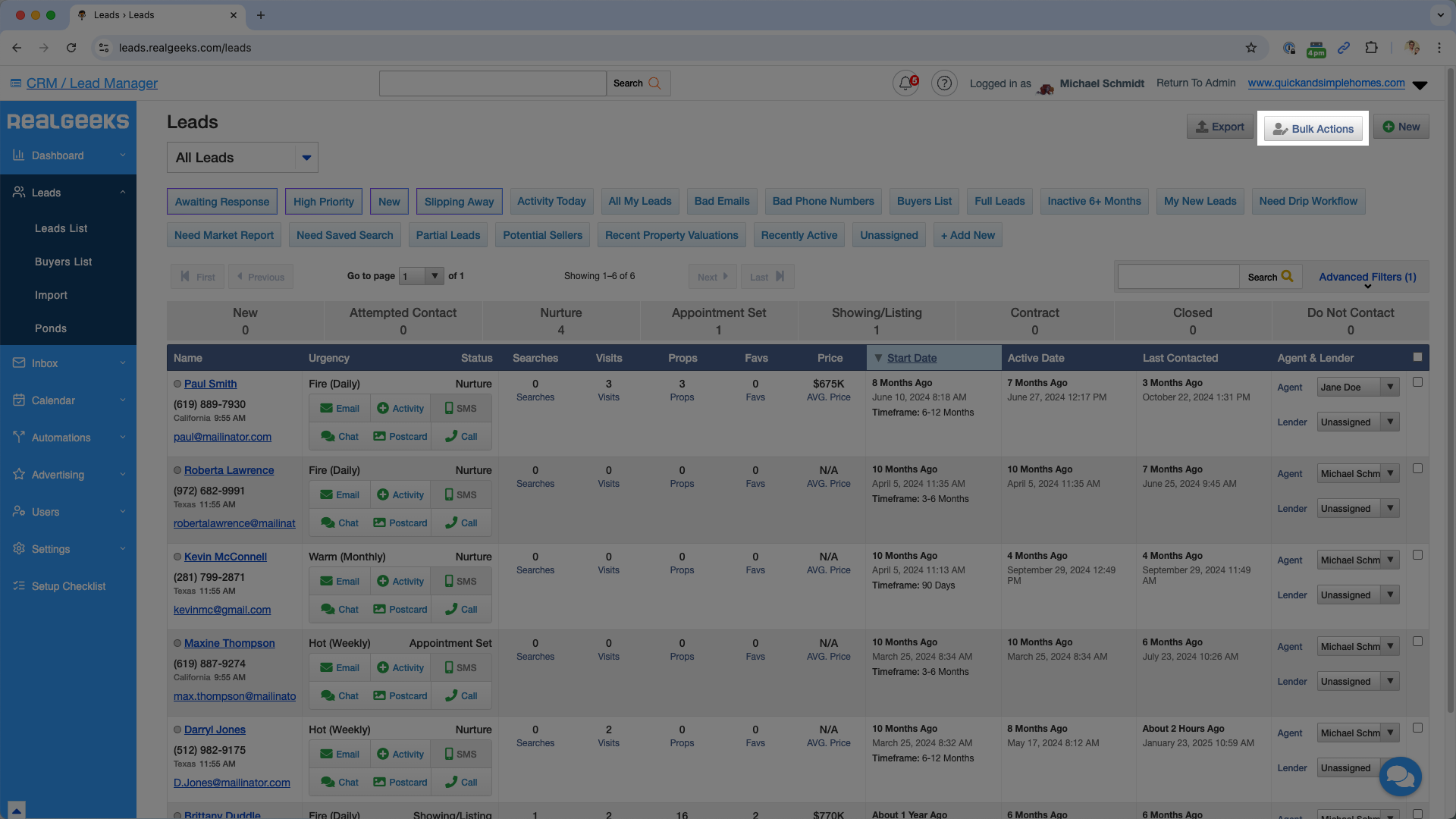This screenshot has width=1456, height=819.
Task: Sort by the Start Date column
Action: 912,358
